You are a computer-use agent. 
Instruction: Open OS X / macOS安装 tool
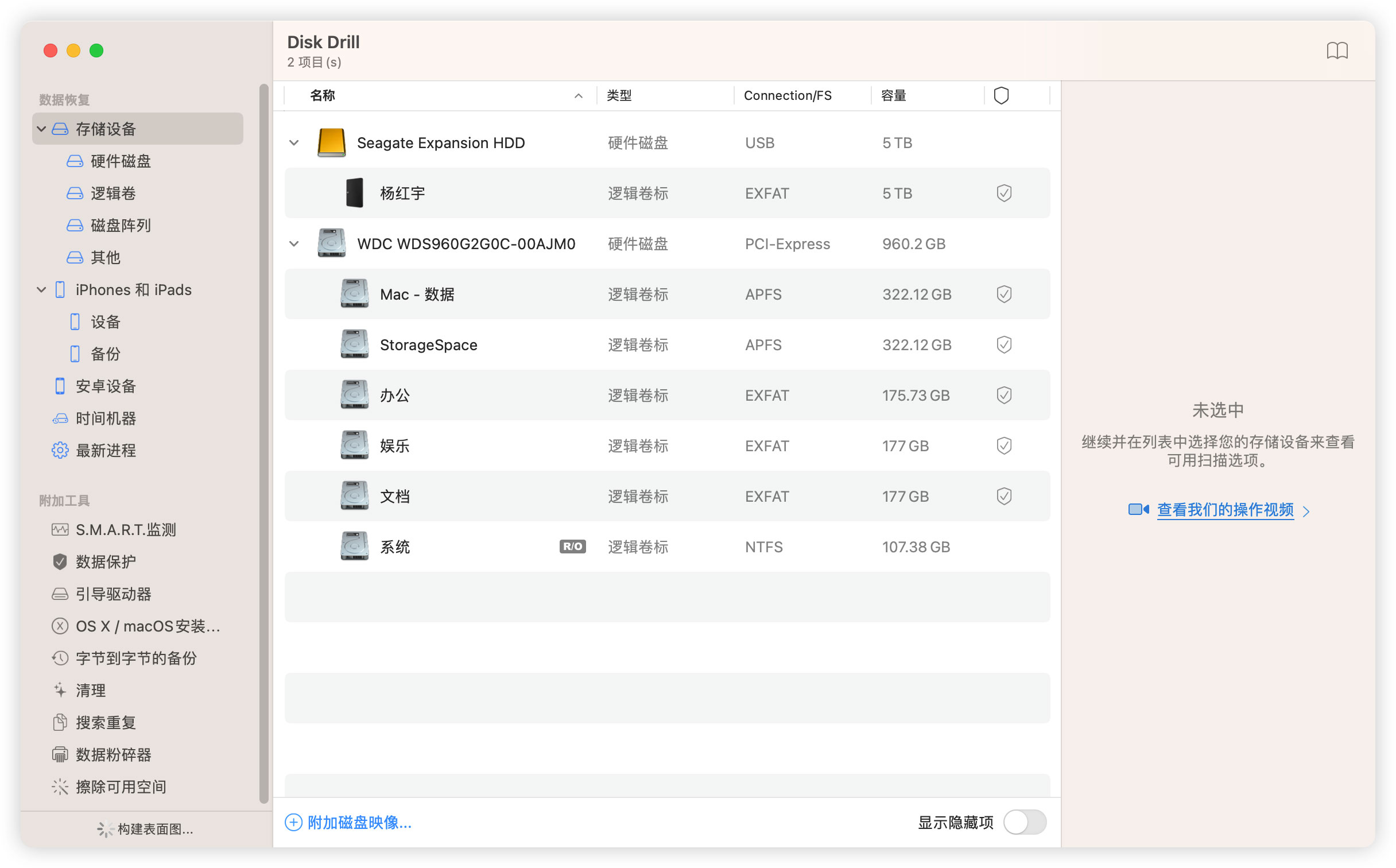(x=136, y=626)
